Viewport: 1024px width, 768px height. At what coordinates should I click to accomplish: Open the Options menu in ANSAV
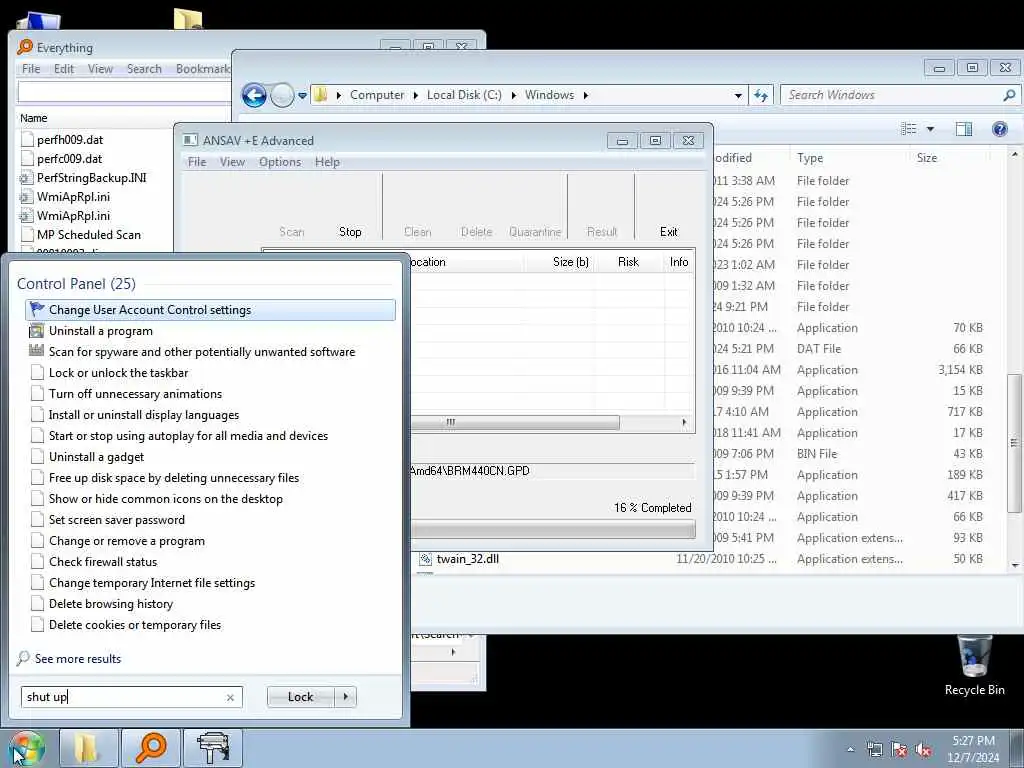[x=280, y=162]
